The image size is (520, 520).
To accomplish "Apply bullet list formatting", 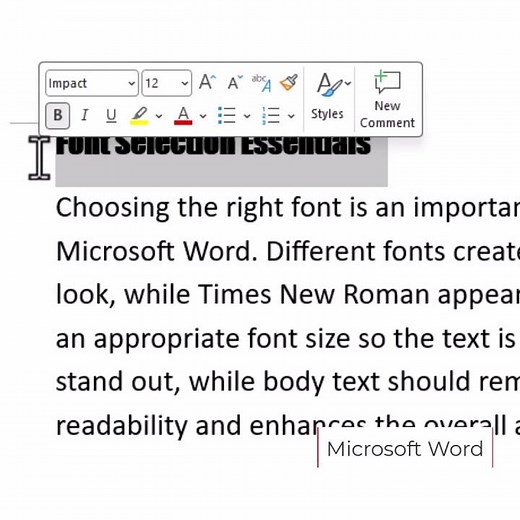I will point(227,116).
